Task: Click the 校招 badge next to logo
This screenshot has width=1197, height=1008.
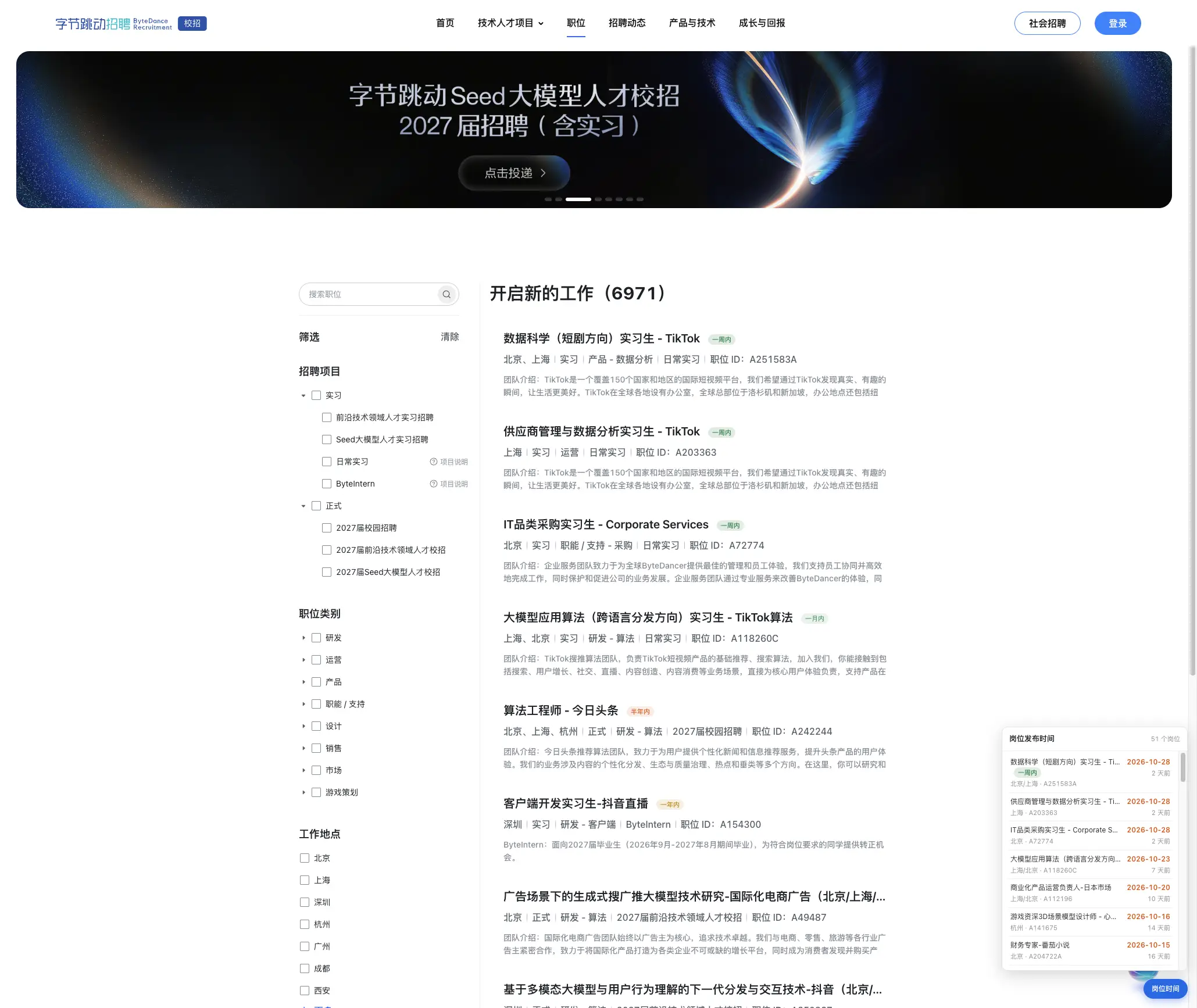Action: click(192, 23)
